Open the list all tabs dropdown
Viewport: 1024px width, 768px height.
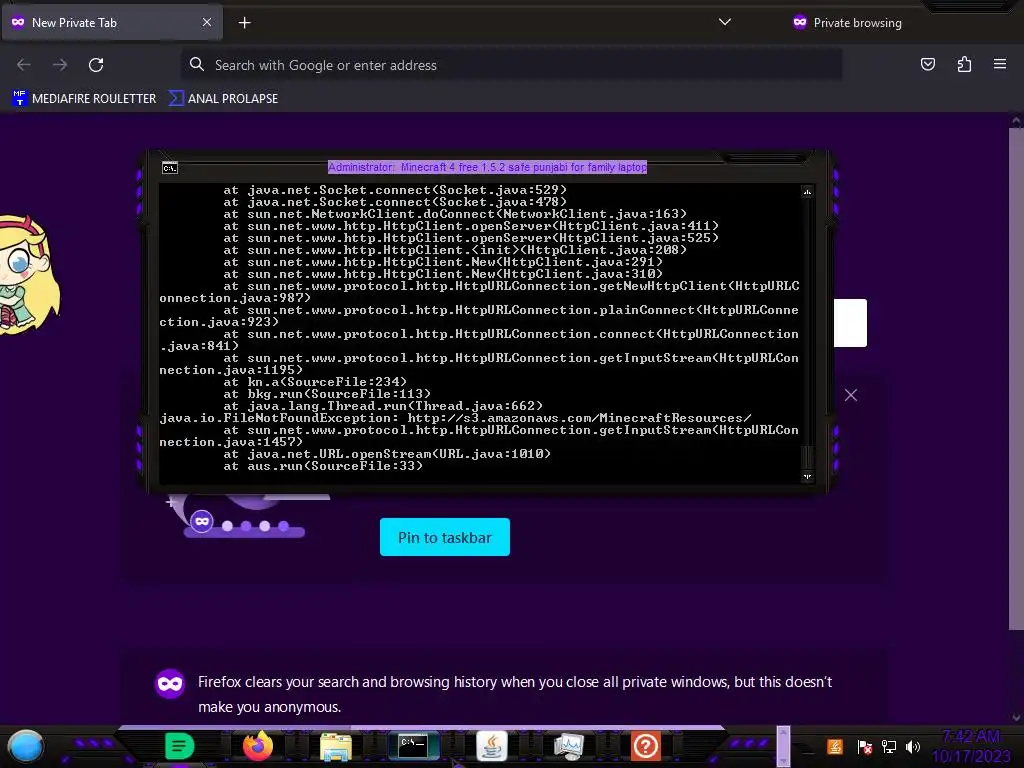coord(724,22)
